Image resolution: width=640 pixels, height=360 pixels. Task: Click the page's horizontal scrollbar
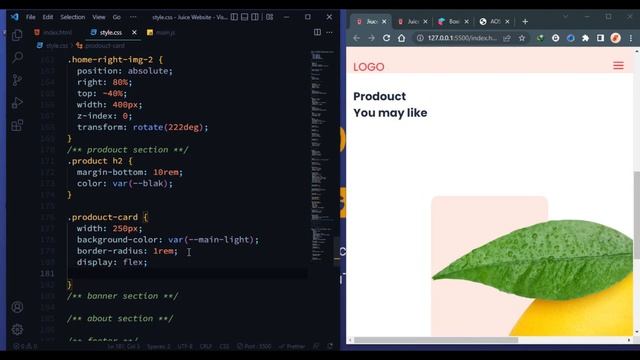pos(436,340)
